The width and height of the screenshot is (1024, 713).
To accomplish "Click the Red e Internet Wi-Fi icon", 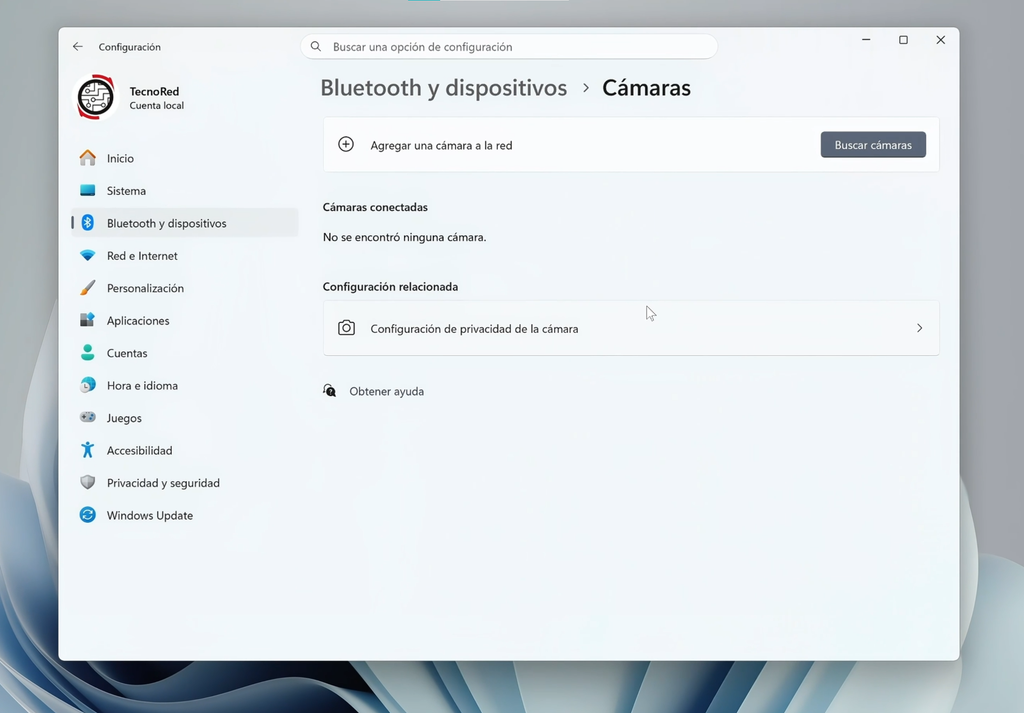I will tap(88, 255).
